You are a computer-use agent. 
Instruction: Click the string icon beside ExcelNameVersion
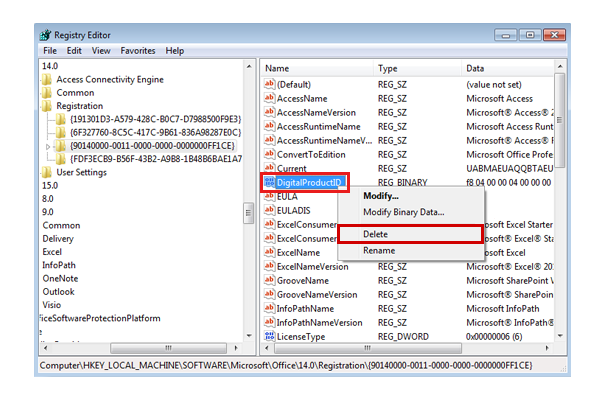pyautogui.click(x=269, y=266)
